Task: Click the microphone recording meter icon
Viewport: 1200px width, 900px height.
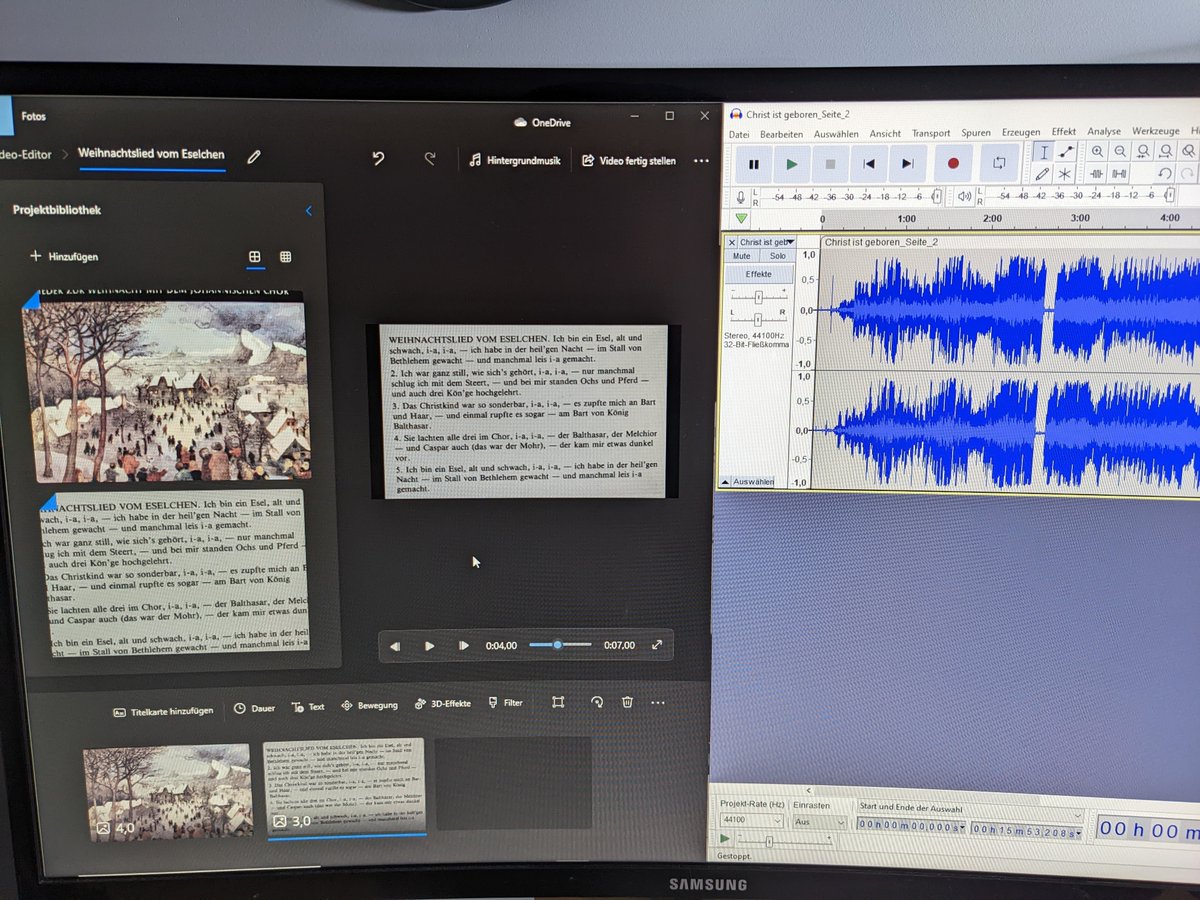Action: (x=741, y=197)
